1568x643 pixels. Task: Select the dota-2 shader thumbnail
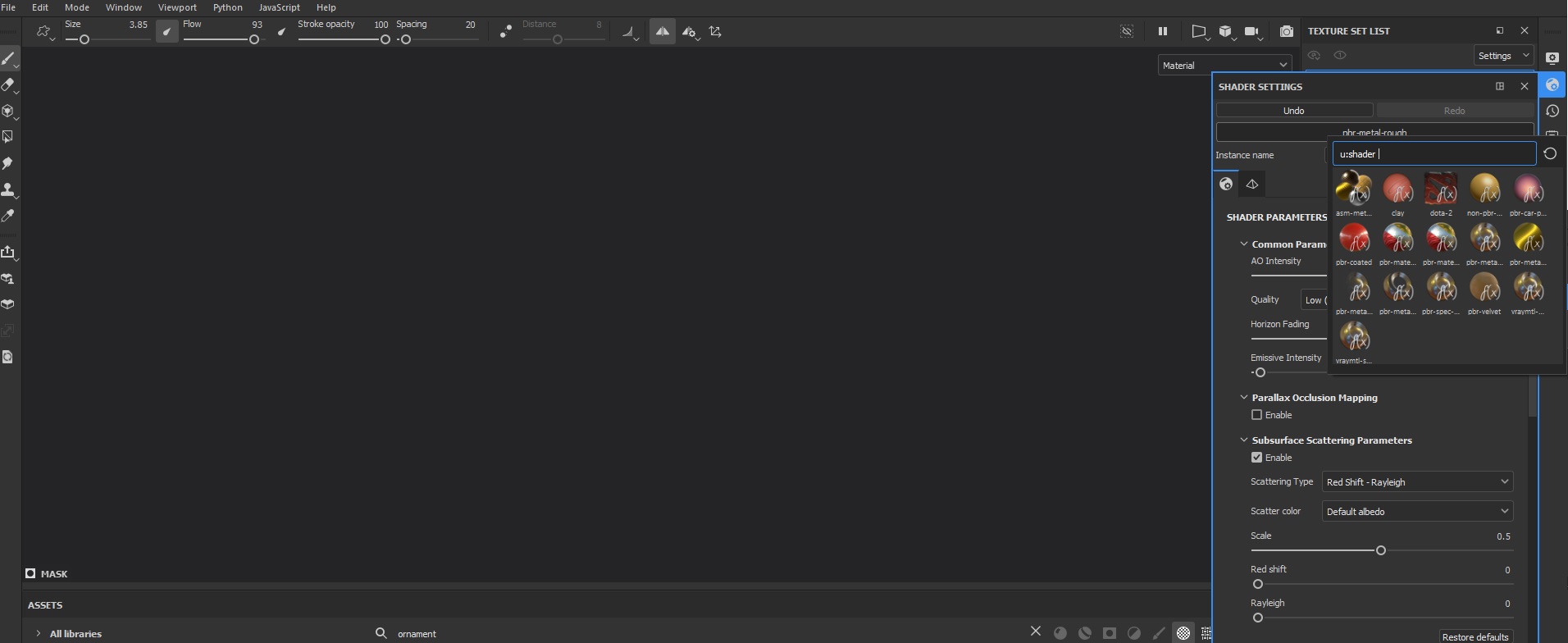pos(1441,194)
